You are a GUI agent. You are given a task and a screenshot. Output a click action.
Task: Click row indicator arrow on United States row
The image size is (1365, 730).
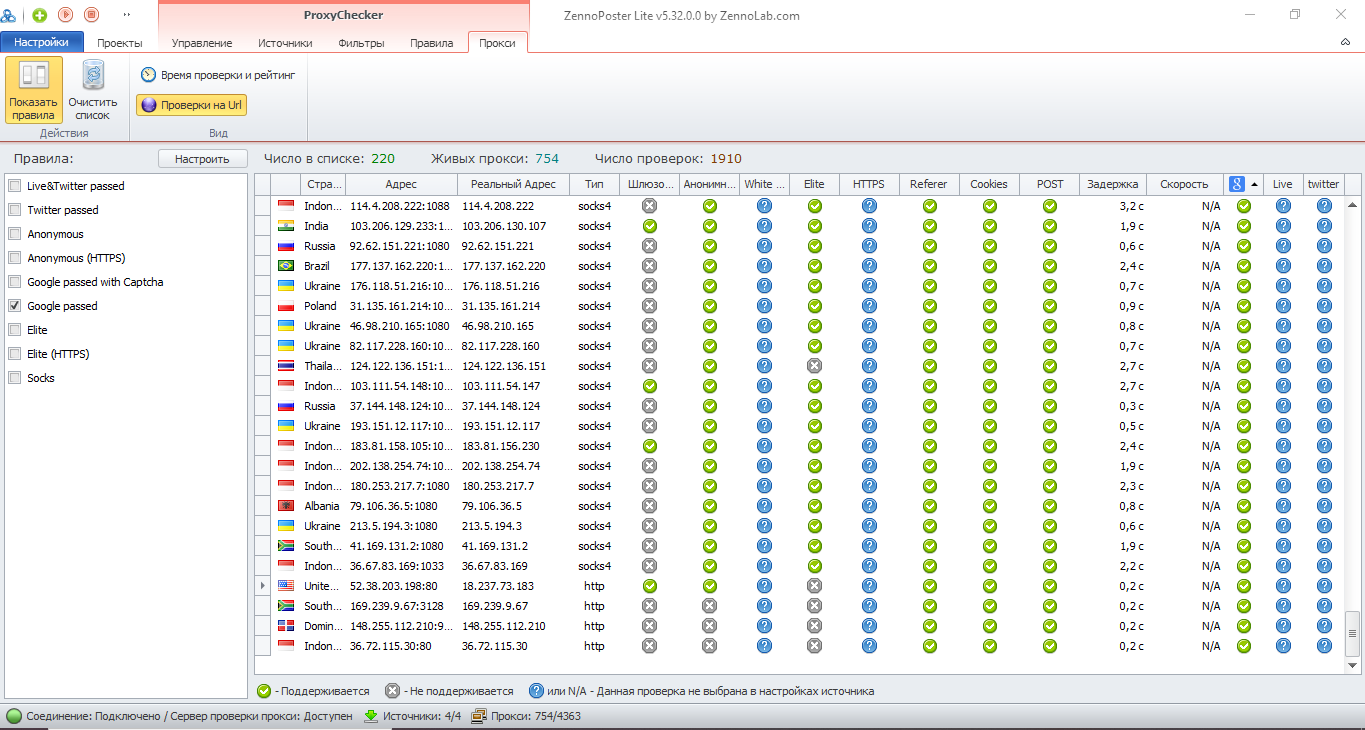[x=263, y=586]
